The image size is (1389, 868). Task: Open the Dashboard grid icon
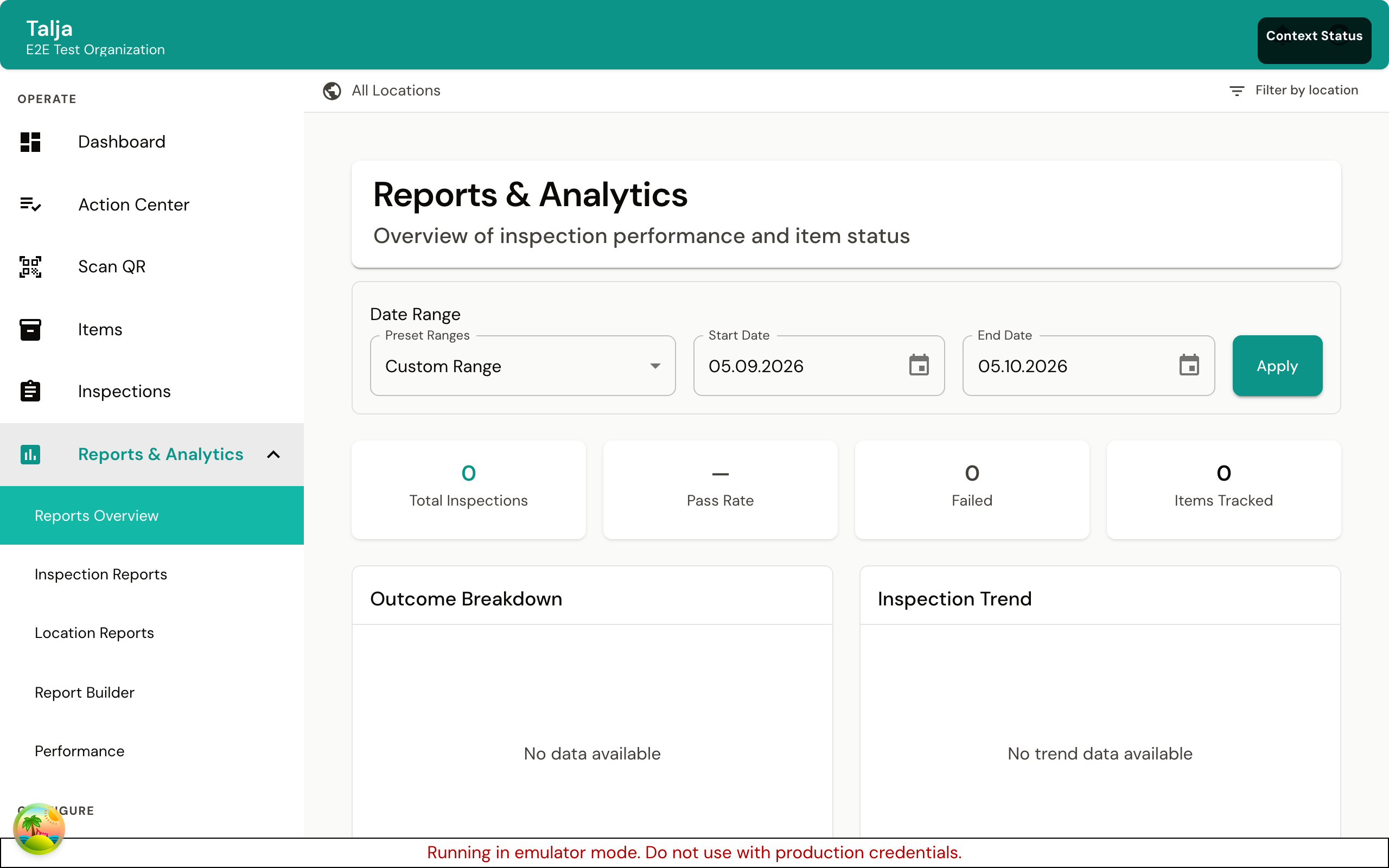click(x=30, y=142)
